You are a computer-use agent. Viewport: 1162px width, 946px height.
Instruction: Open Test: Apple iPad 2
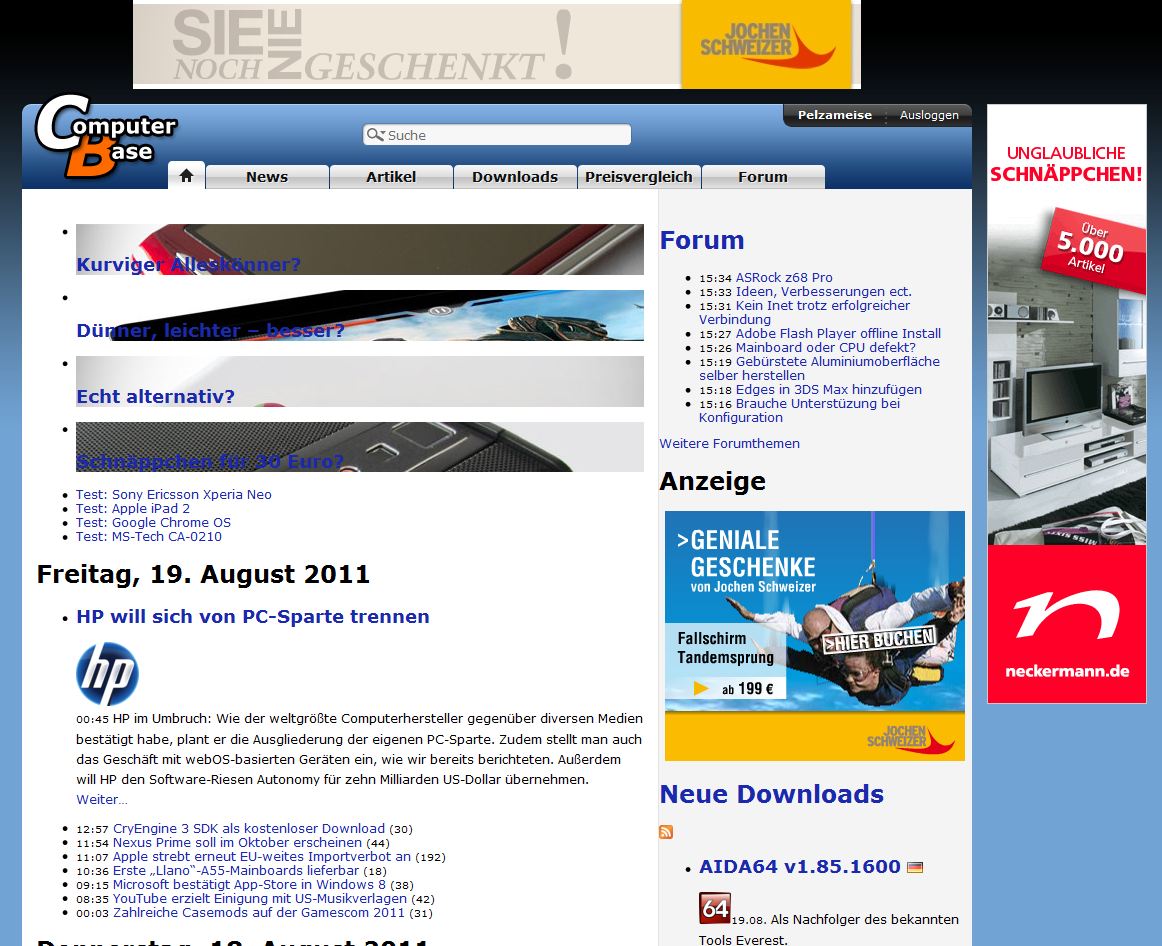[x=133, y=508]
